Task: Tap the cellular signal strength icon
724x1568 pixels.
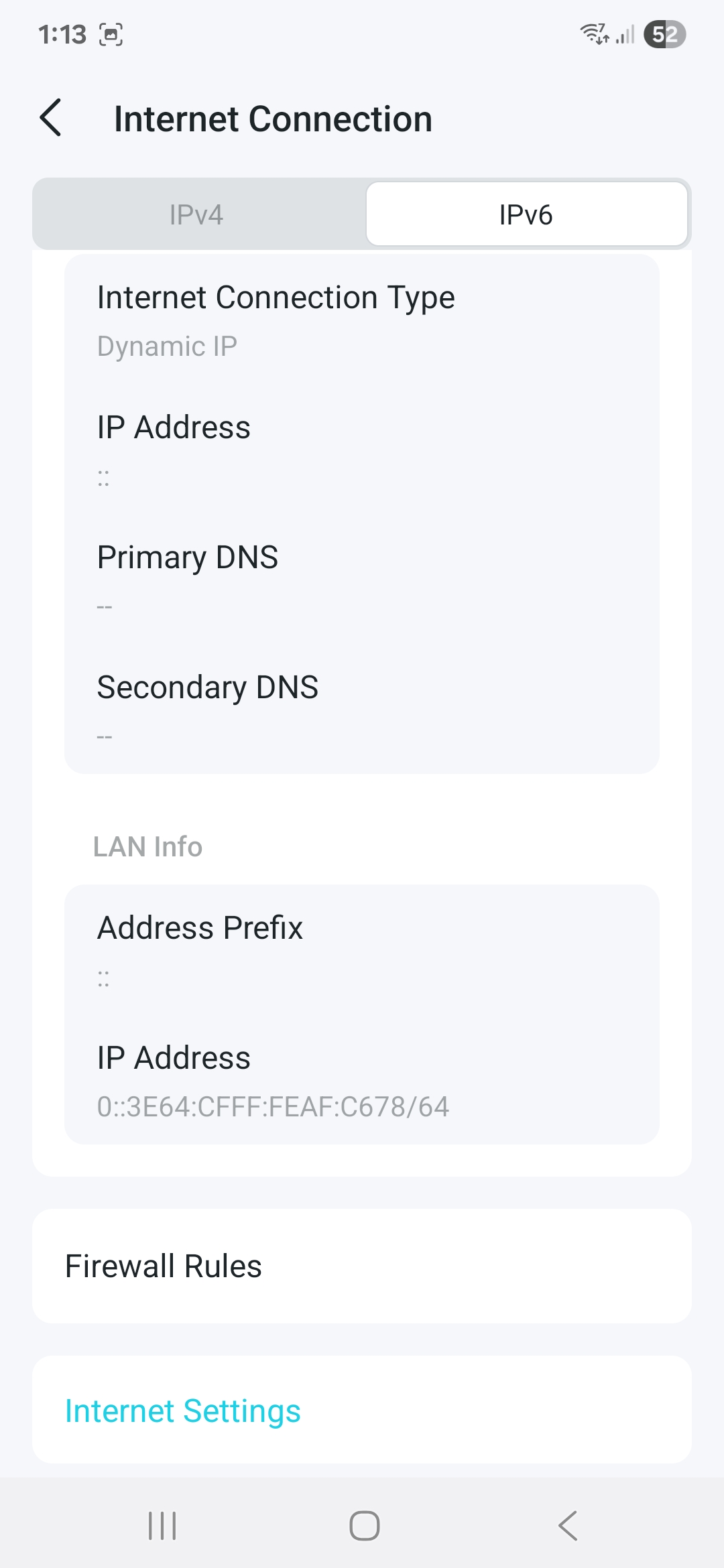Action: tap(625, 34)
